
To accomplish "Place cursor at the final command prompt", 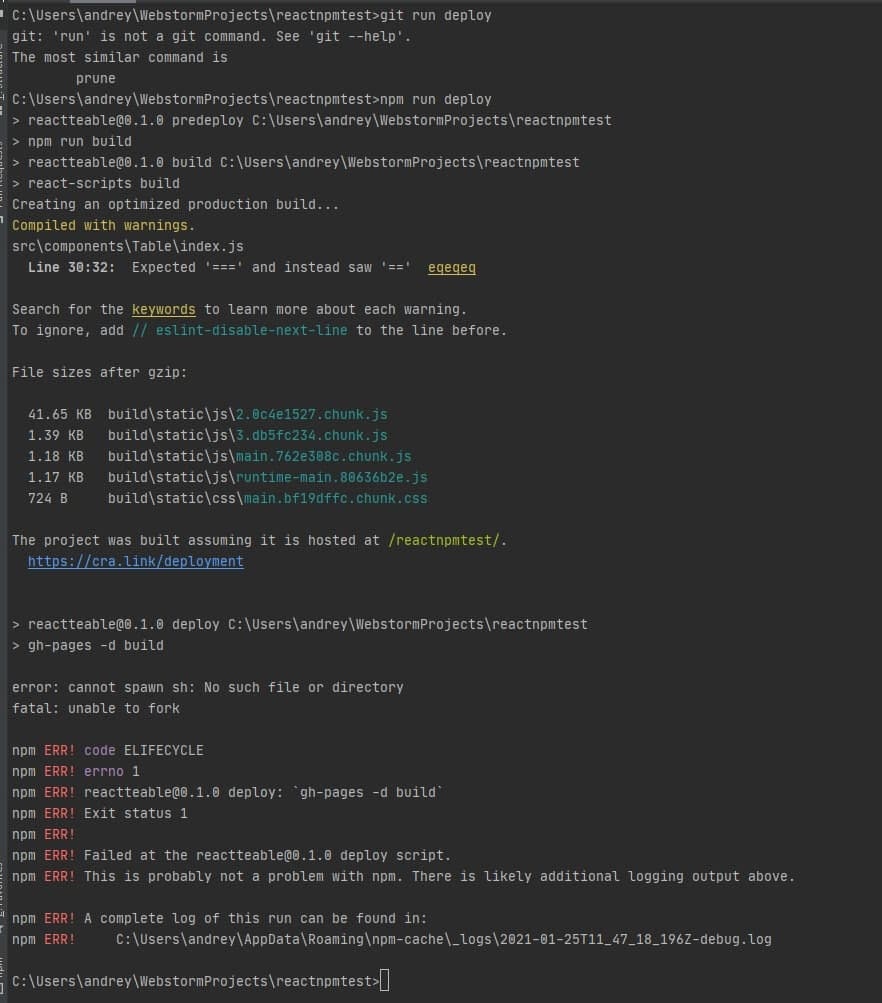I will pos(384,981).
